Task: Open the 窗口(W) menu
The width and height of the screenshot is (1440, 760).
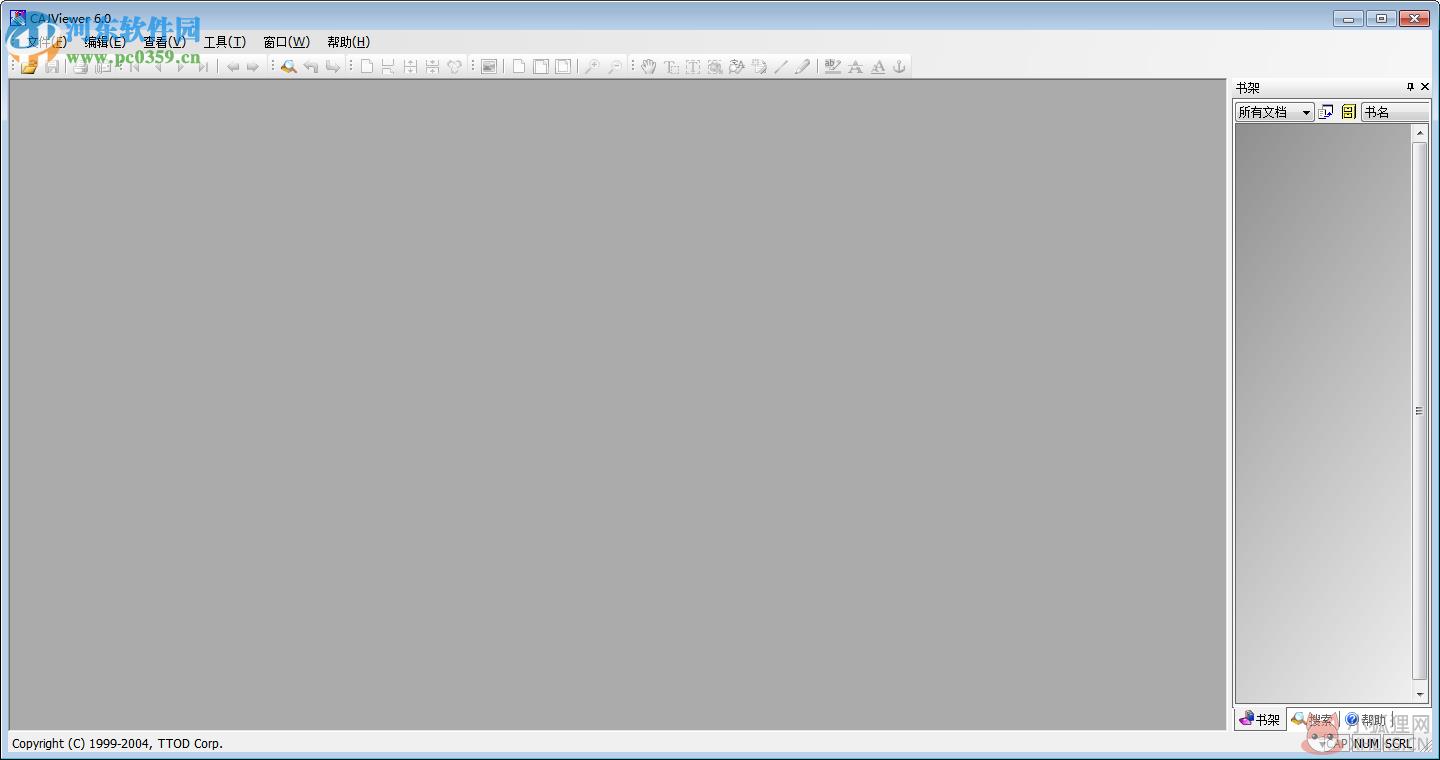Action: click(286, 42)
